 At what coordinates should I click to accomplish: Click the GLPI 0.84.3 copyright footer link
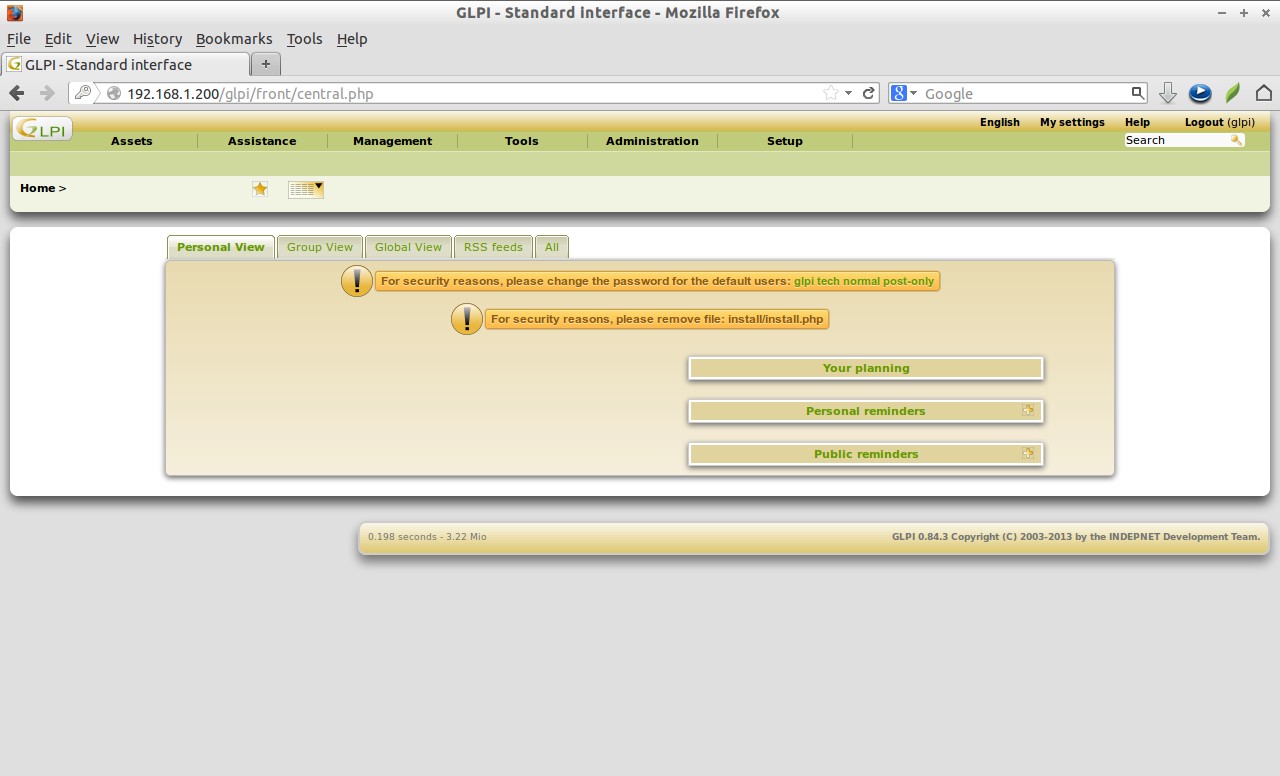[1075, 537]
